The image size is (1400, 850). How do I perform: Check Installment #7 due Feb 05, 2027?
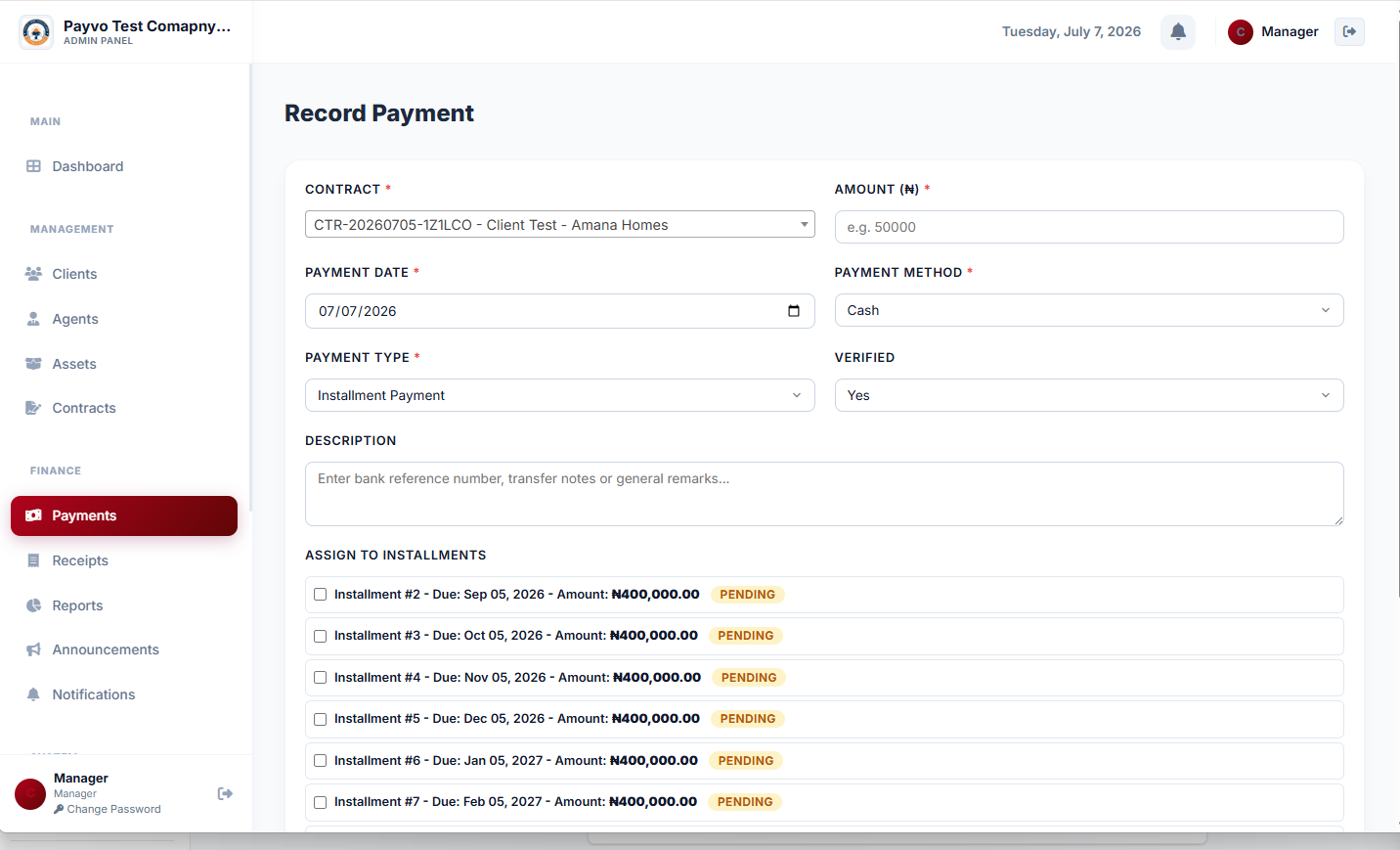point(320,802)
